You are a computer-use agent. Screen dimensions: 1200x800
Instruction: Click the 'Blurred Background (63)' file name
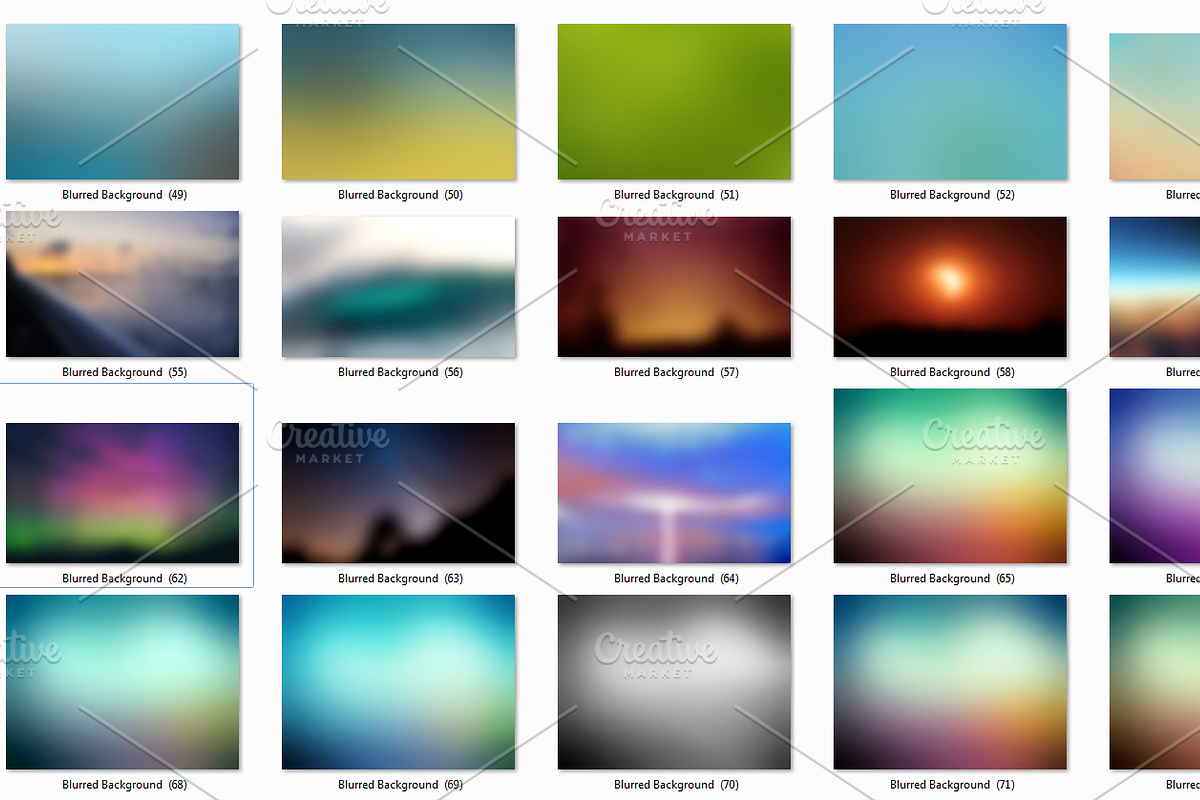point(400,578)
